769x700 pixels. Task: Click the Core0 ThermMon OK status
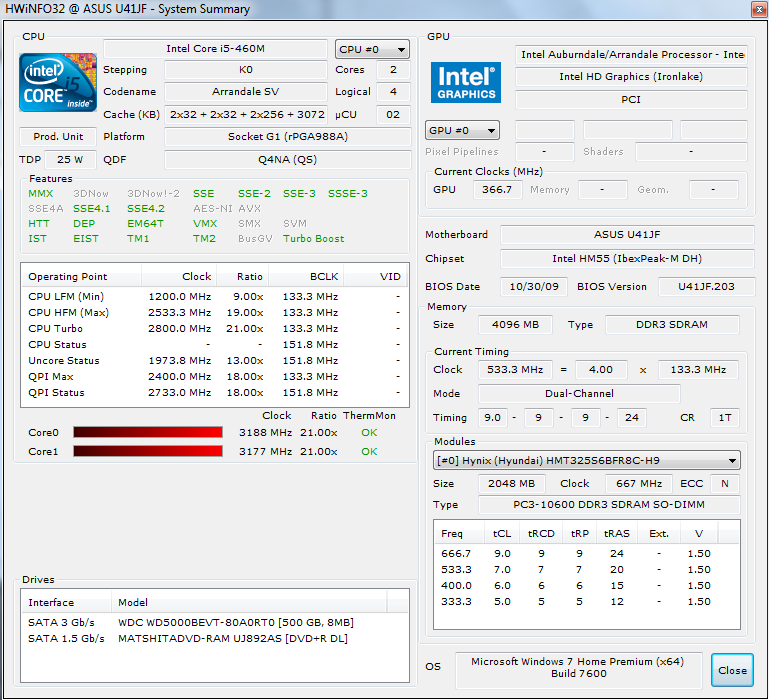[x=369, y=433]
